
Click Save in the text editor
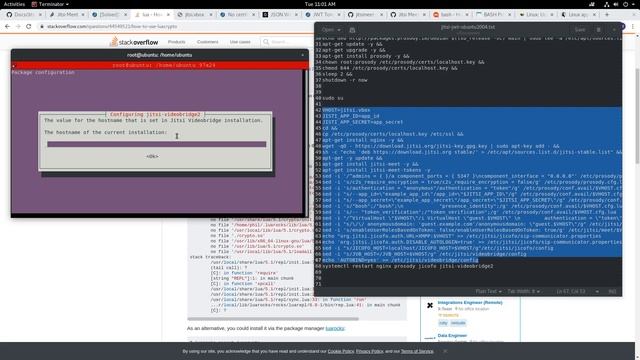580,30
